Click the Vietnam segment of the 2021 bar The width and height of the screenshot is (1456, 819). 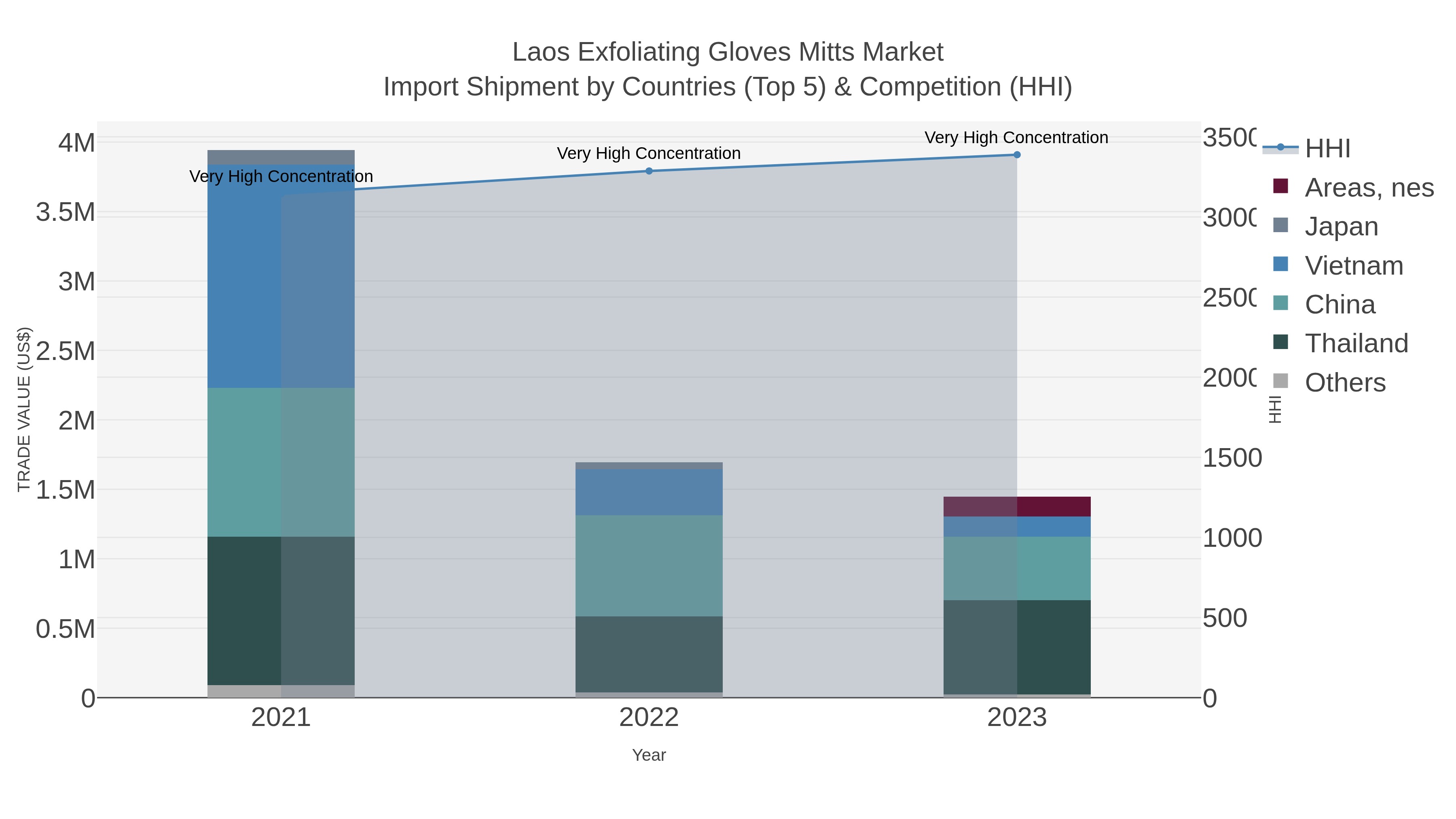(281, 276)
